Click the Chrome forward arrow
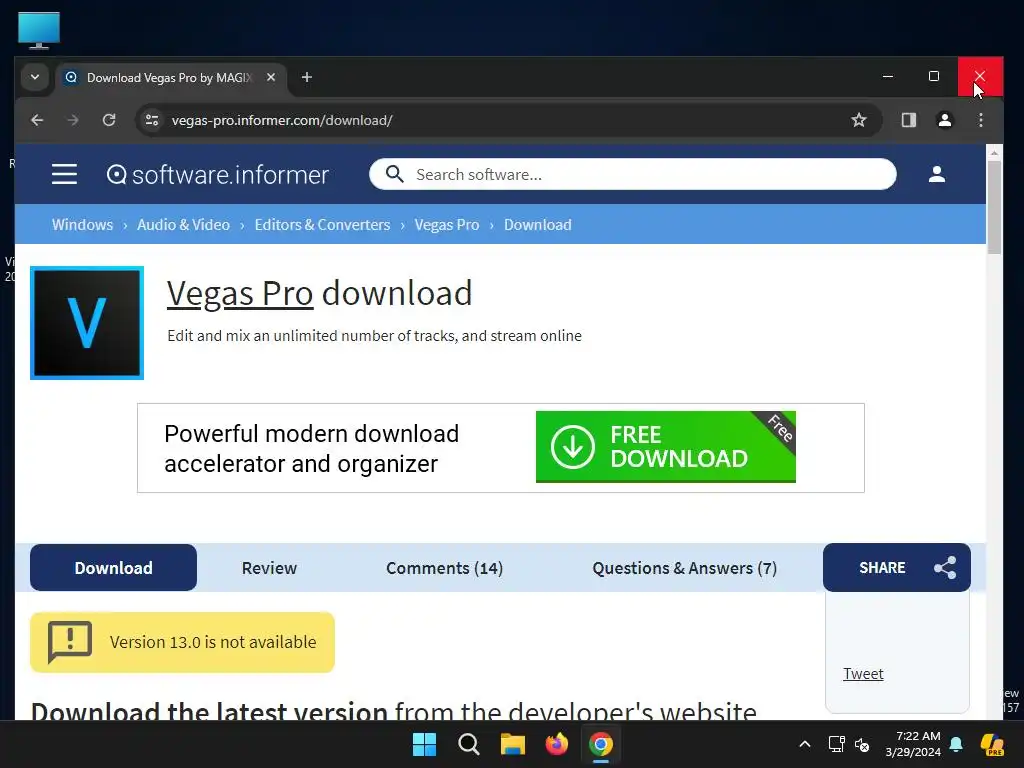The image size is (1024, 768). point(72,120)
